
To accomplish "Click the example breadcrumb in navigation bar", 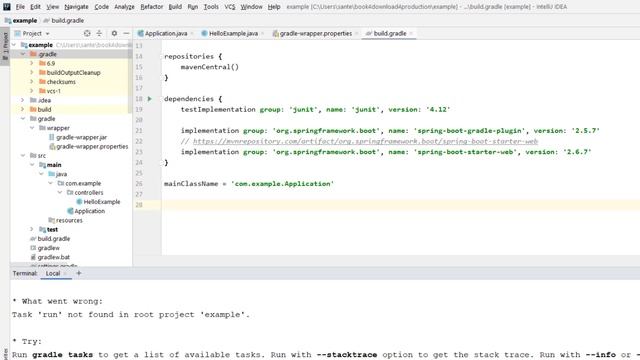I will point(21,20).
